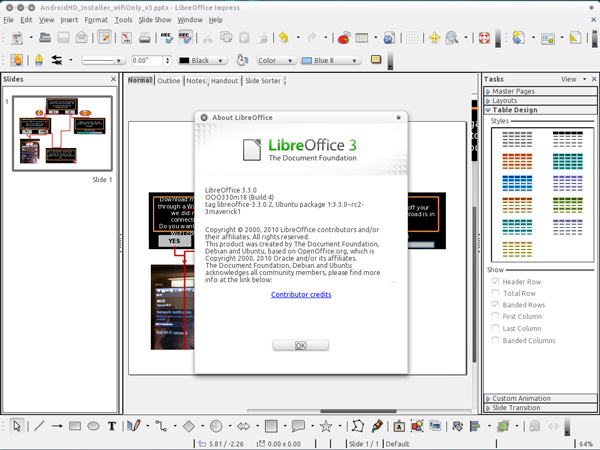
Task: Collapse the Table Design section
Action: [x=541, y=110]
